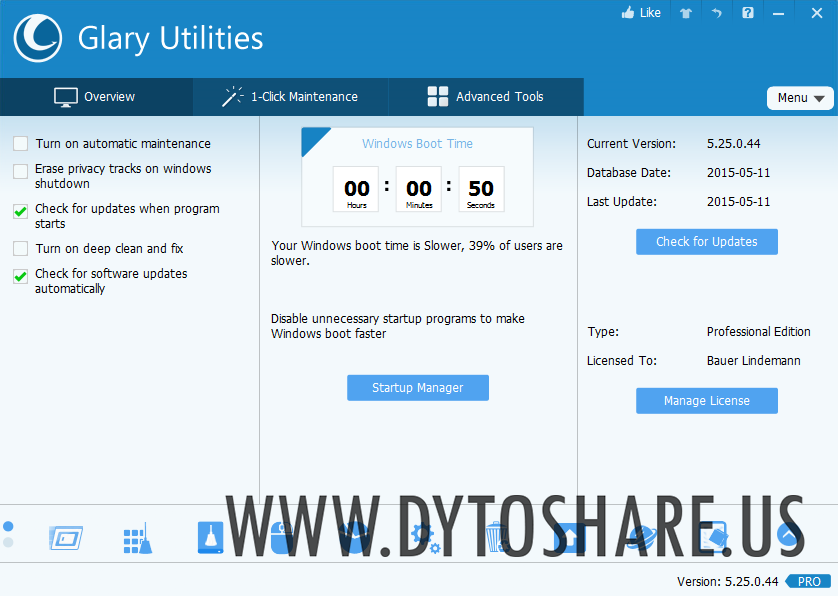
Task: Click the PRO badge in status bar
Action: point(809,582)
